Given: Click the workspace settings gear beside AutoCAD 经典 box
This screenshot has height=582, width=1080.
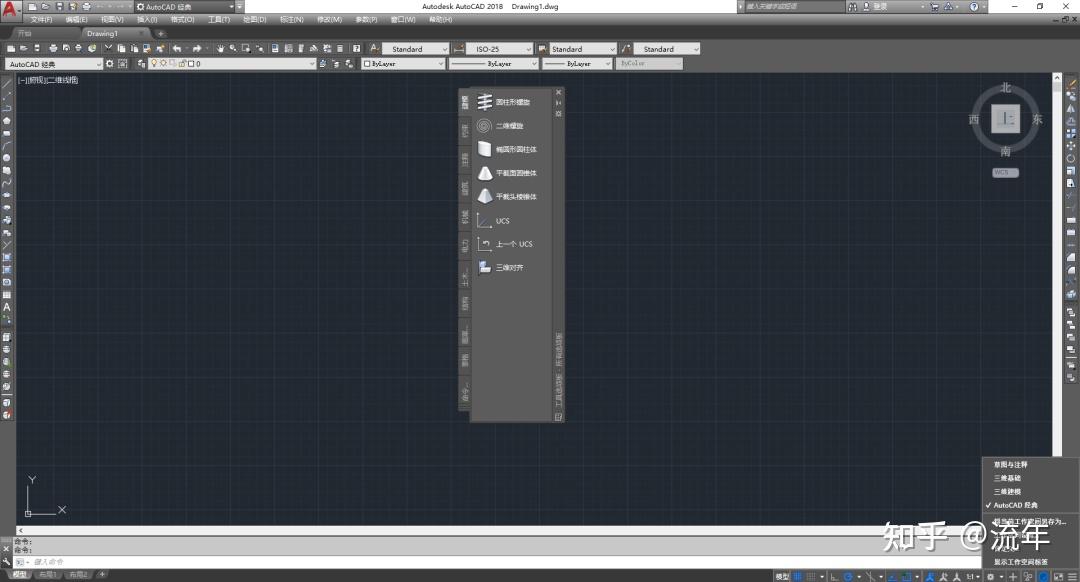Looking at the screenshot, I should click(x=110, y=63).
